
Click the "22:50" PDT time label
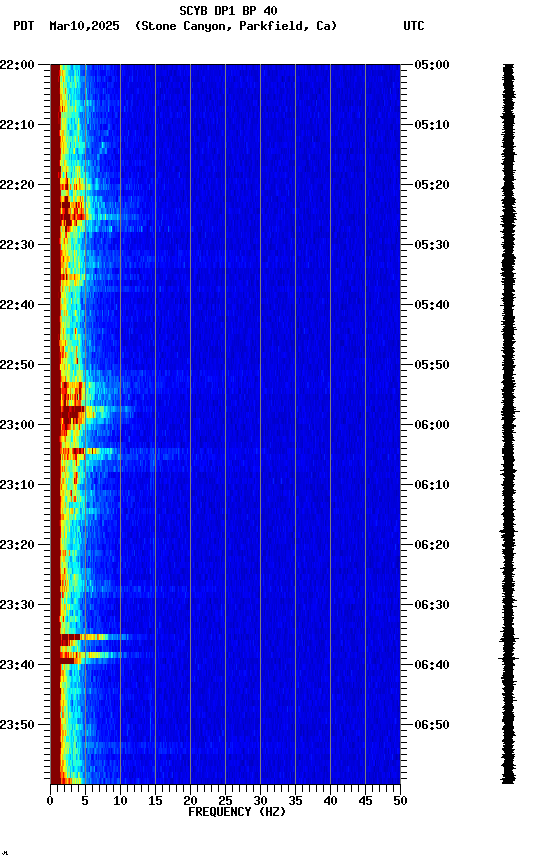click(17, 365)
